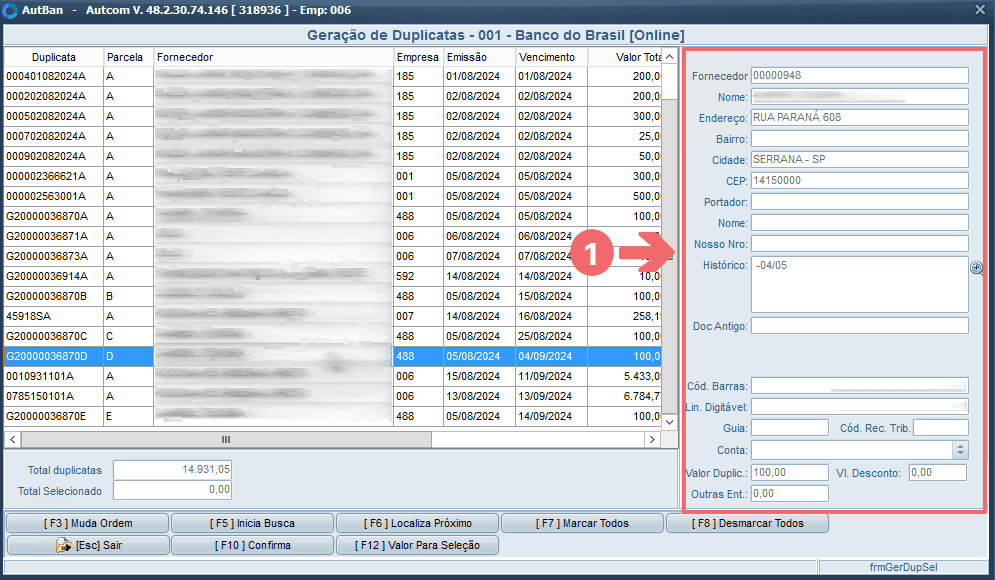This screenshot has height=580, width=995.
Task: Select duplicata G20000036871A row
Action: 333,236
